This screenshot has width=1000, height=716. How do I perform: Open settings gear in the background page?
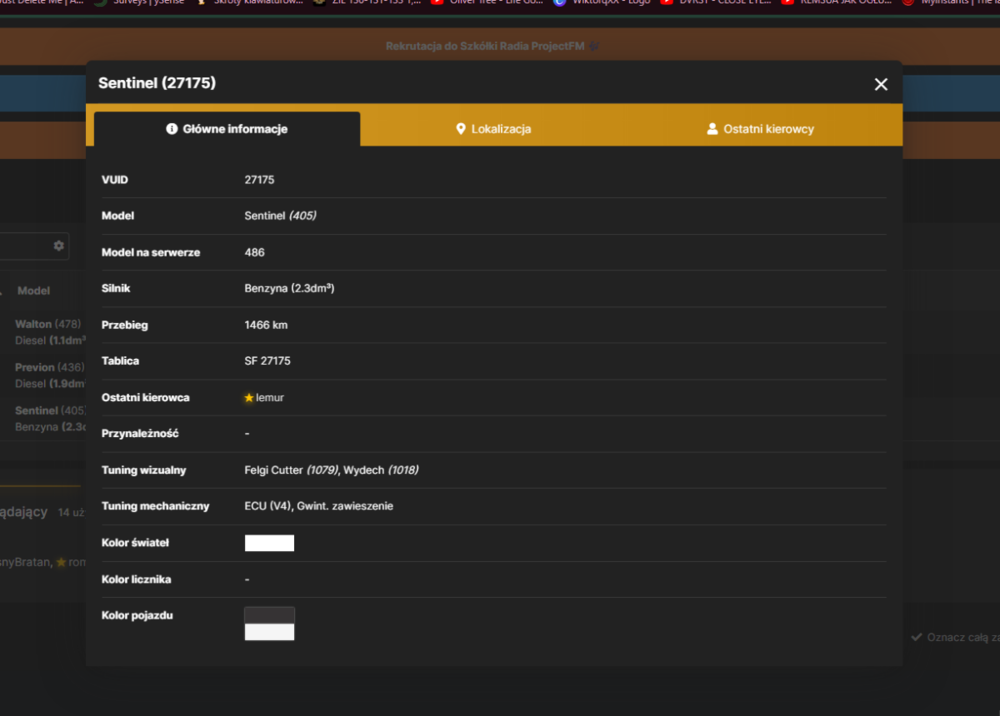[59, 245]
